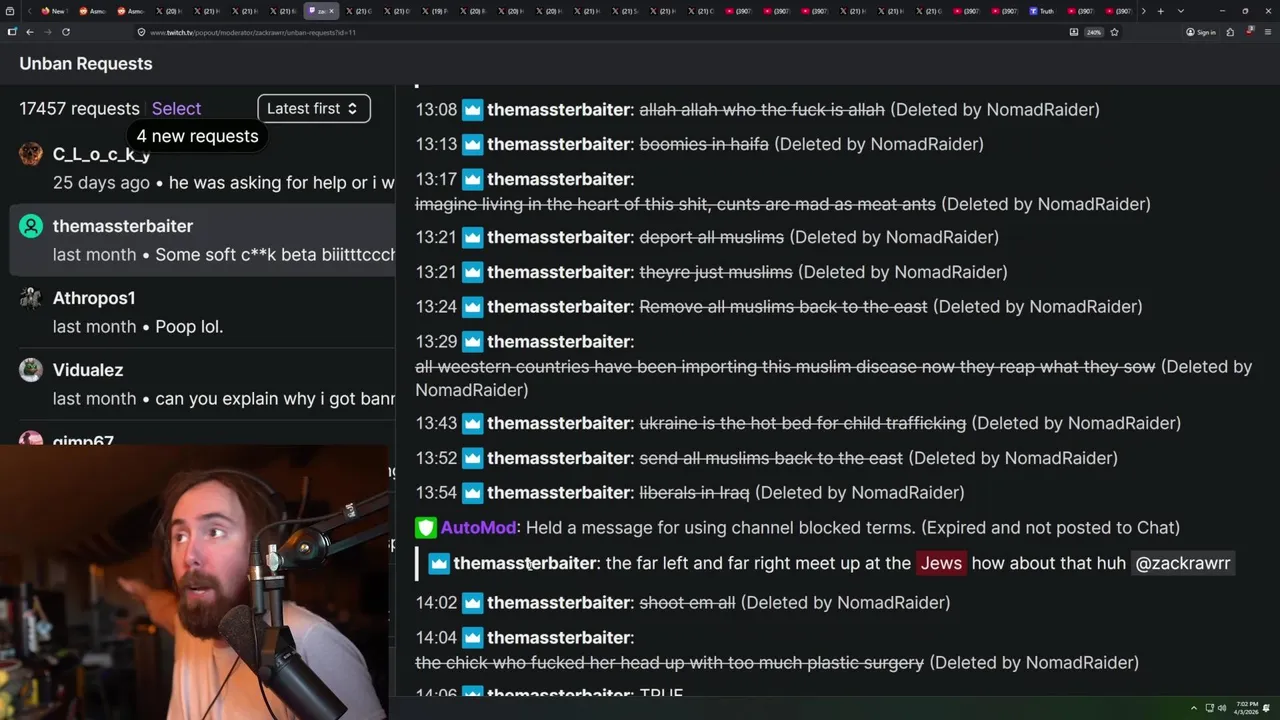Go back with the browser back arrow
The height and width of the screenshot is (720, 1280).
pyautogui.click(x=30, y=32)
